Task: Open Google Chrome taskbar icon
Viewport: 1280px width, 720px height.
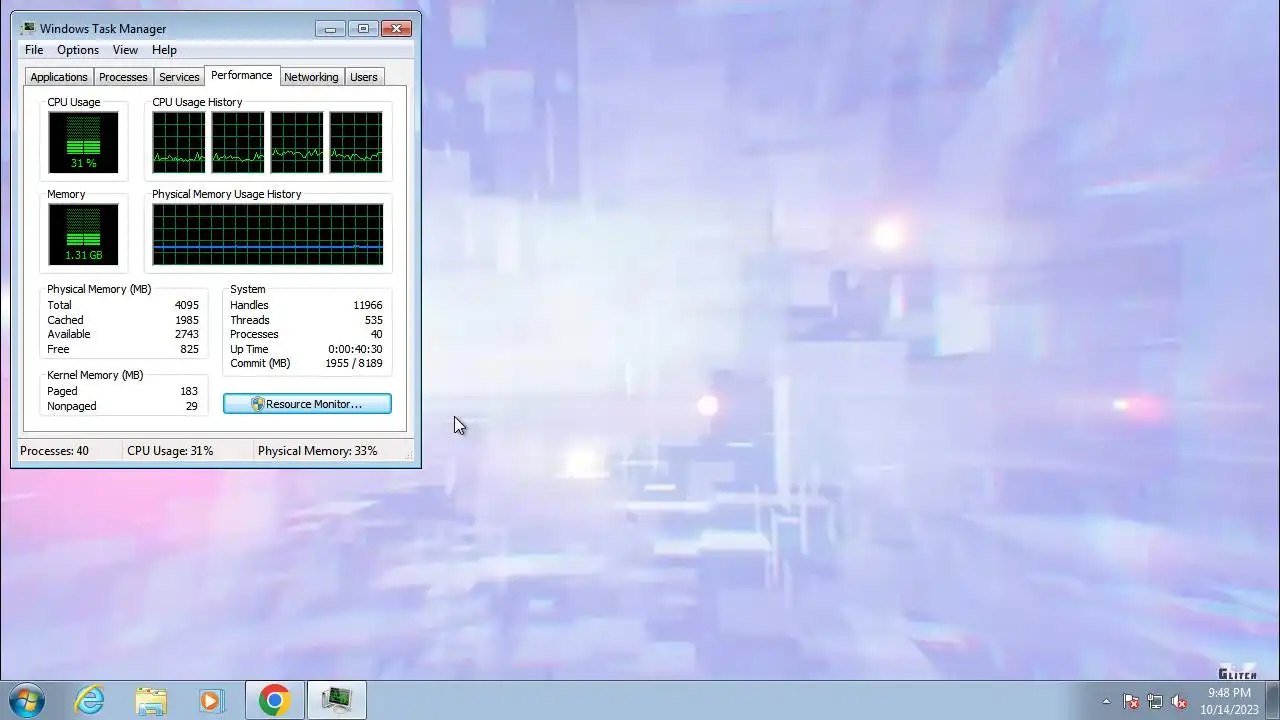Action: coord(274,700)
